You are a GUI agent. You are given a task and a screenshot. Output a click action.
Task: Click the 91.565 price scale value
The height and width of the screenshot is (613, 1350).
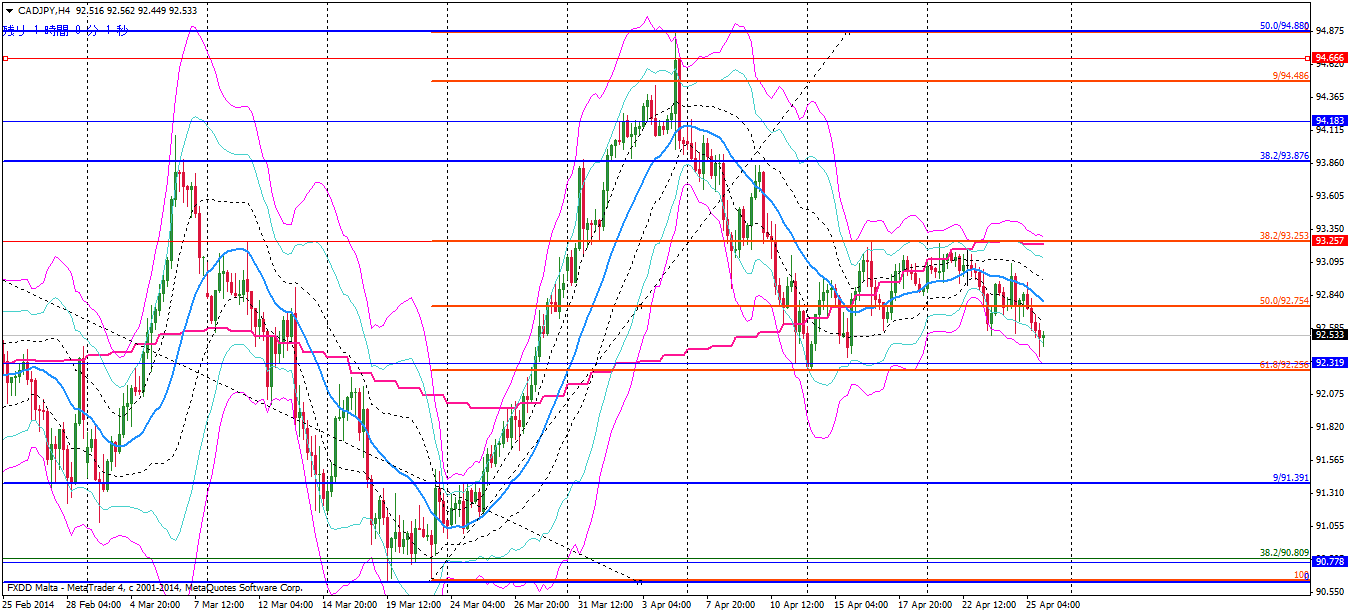(x=1330, y=459)
